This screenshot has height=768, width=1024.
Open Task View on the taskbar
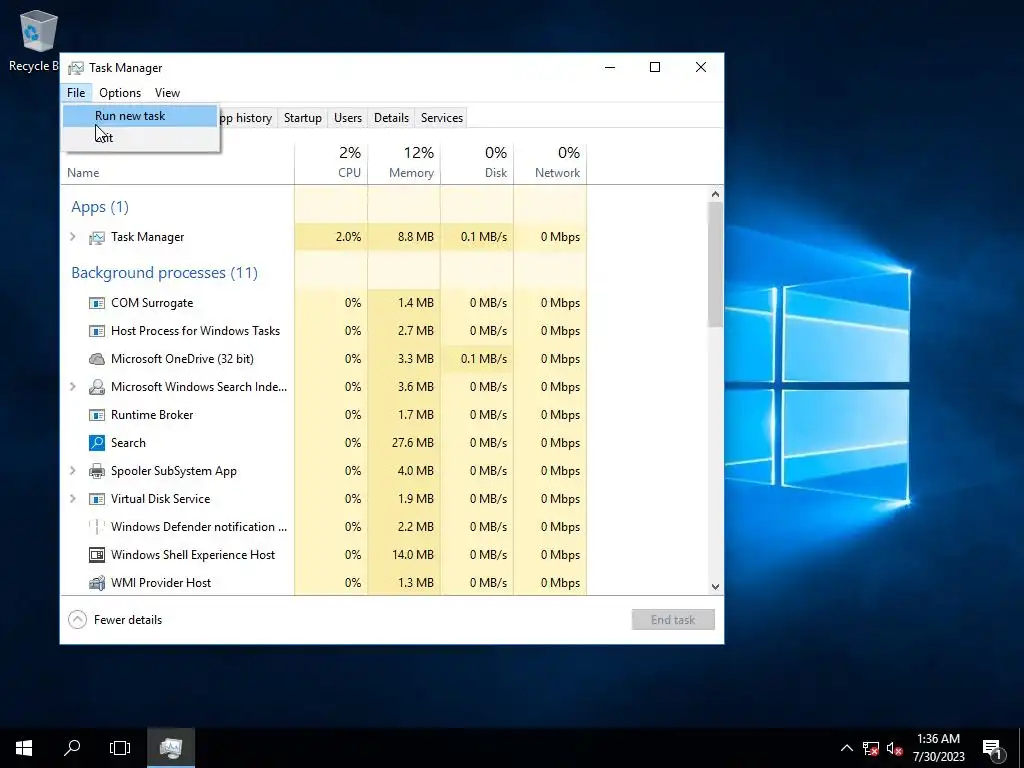click(120, 748)
